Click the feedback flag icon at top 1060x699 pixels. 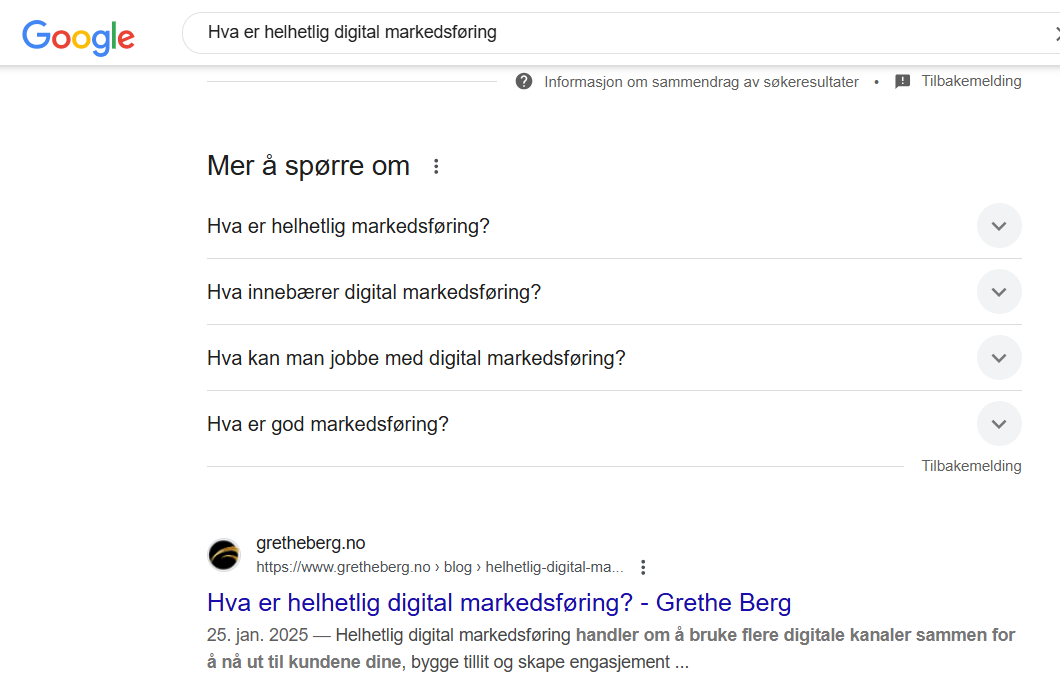click(x=902, y=81)
